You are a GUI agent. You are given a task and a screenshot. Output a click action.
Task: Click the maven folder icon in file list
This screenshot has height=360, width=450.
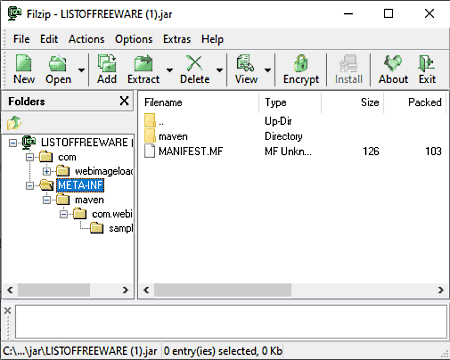coord(150,136)
